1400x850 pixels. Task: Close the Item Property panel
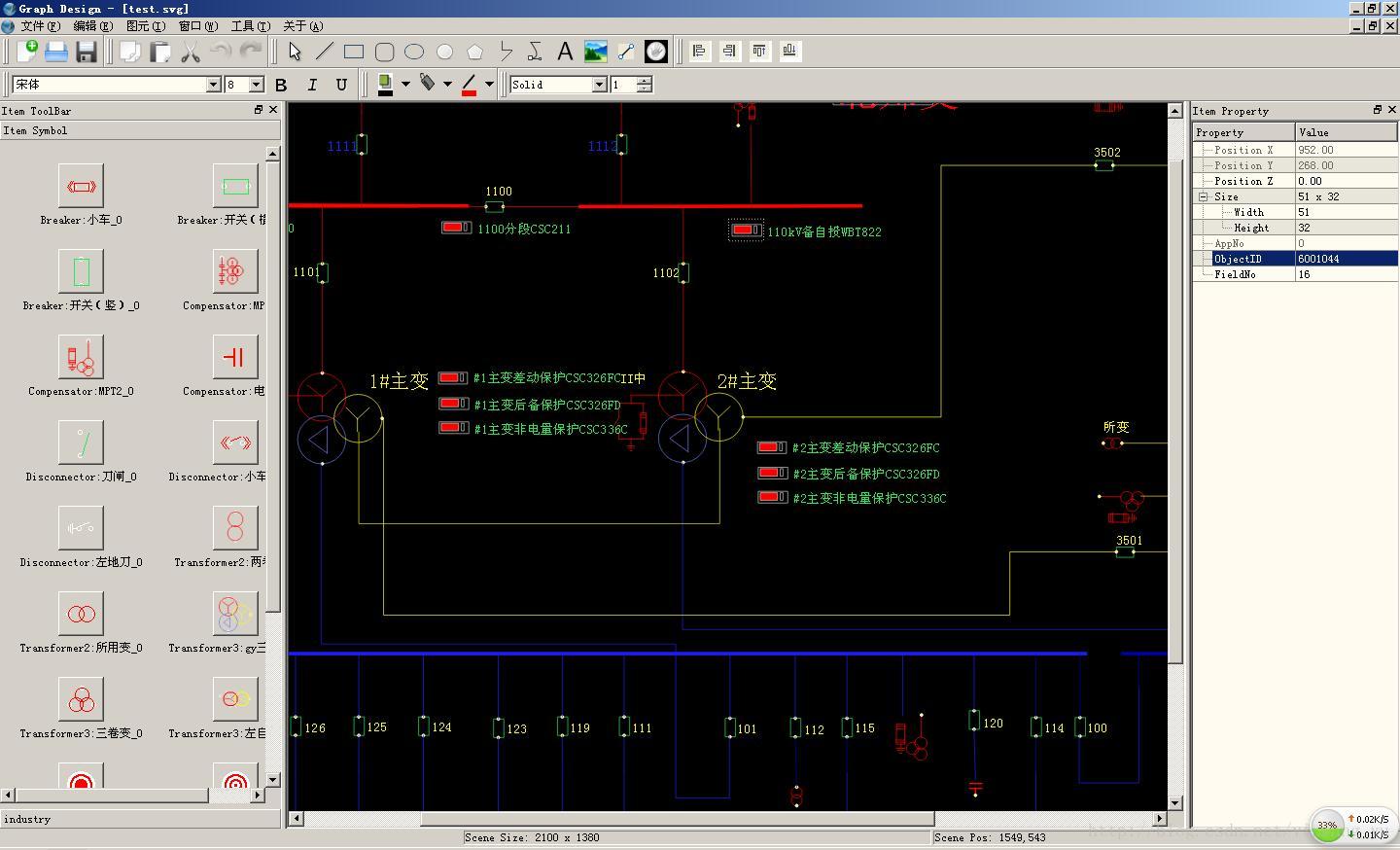pyautogui.click(x=1392, y=110)
